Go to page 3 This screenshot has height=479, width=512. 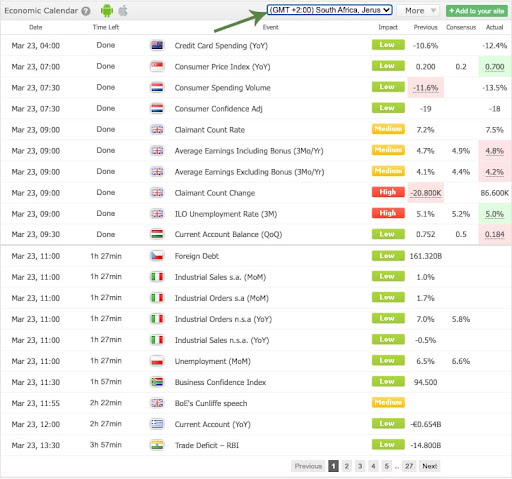point(360,466)
